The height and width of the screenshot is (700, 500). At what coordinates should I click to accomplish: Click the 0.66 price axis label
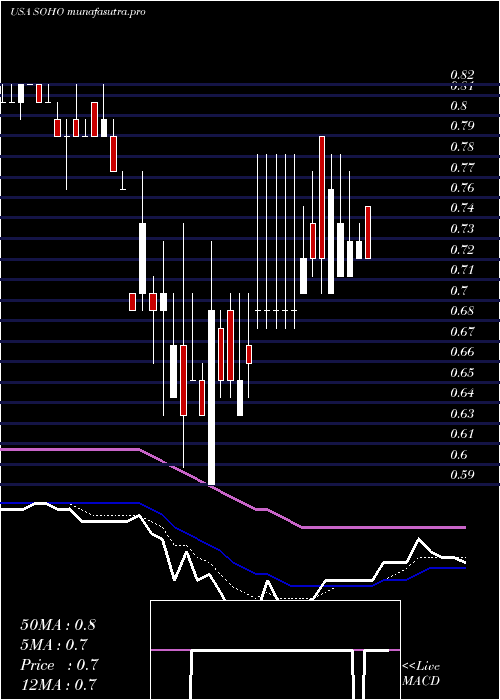[462, 352]
